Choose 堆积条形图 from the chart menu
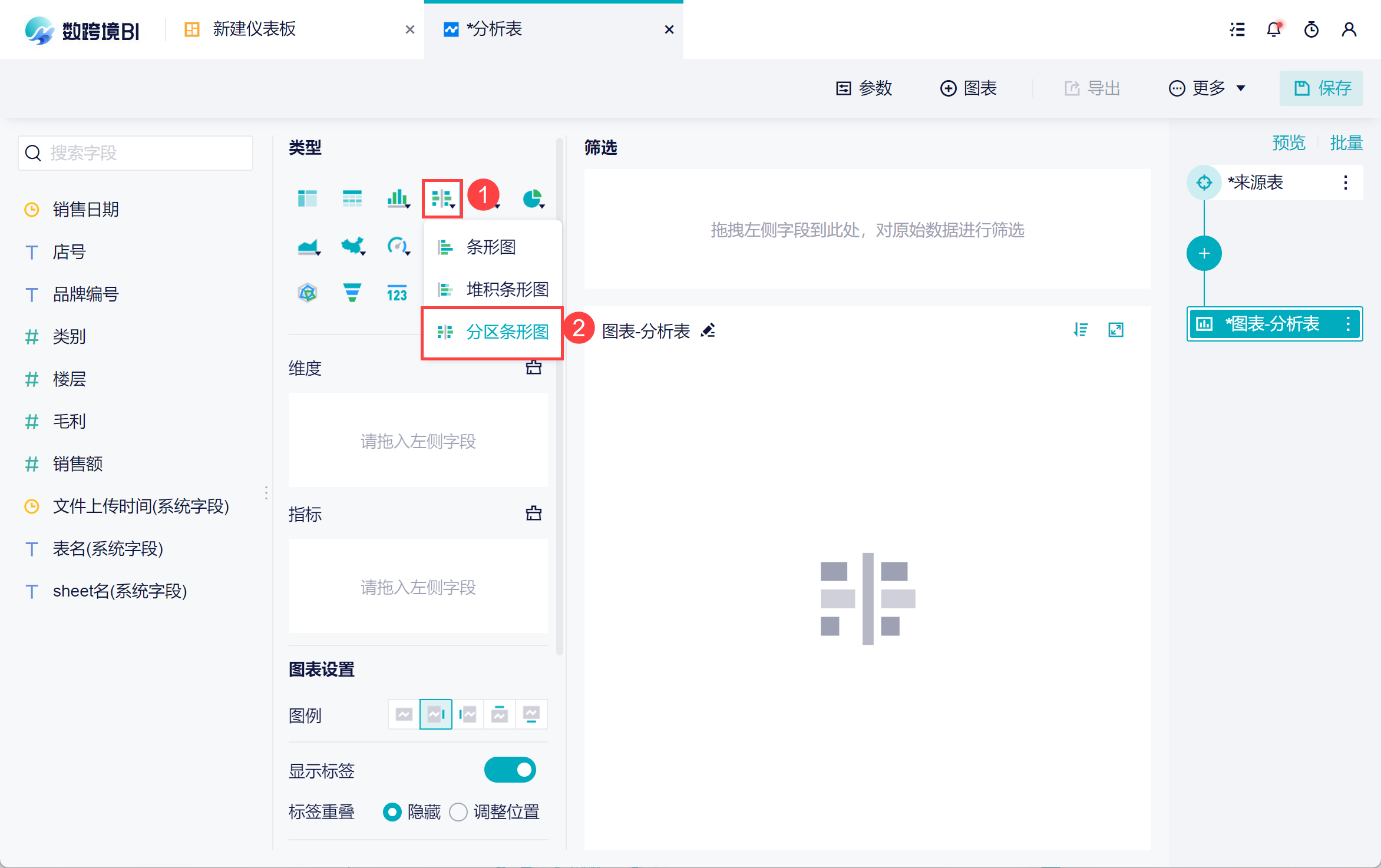This screenshot has height=868, width=1381. pyautogui.click(x=507, y=289)
